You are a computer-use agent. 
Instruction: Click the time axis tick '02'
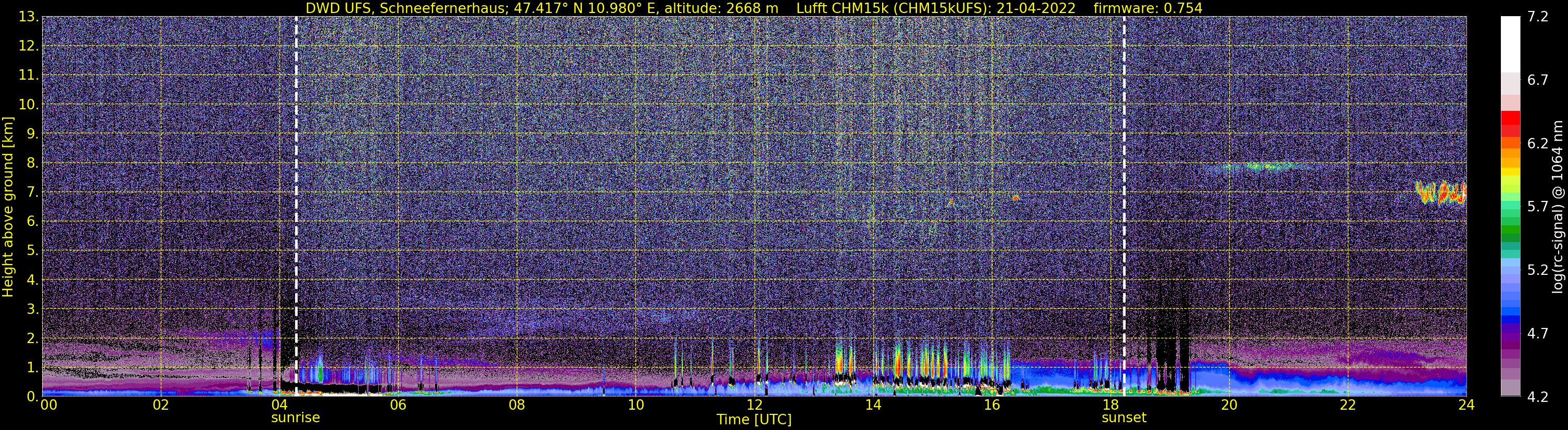click(x=161, y=406)
